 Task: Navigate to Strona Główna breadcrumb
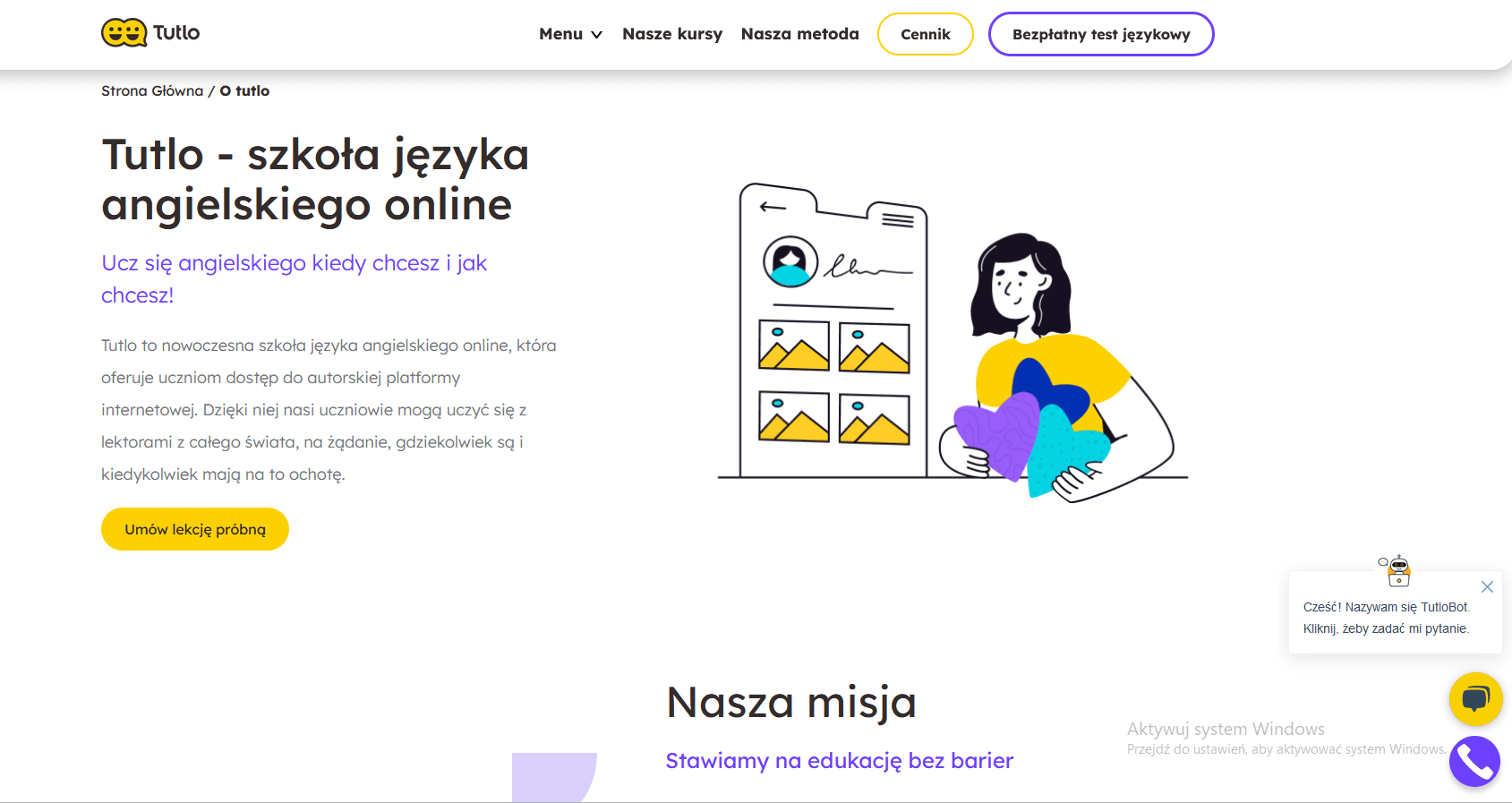(x=152, y=91)
